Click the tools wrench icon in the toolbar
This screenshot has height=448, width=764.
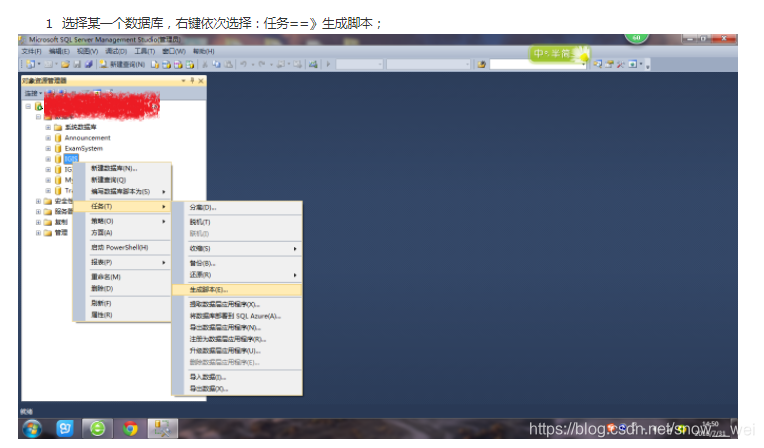[x=620, y=64]
